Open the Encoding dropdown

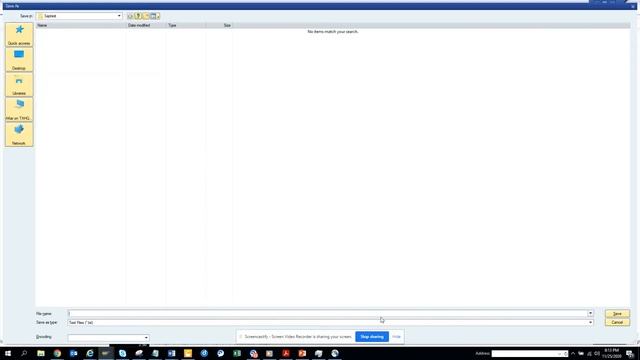click(146, 338)
